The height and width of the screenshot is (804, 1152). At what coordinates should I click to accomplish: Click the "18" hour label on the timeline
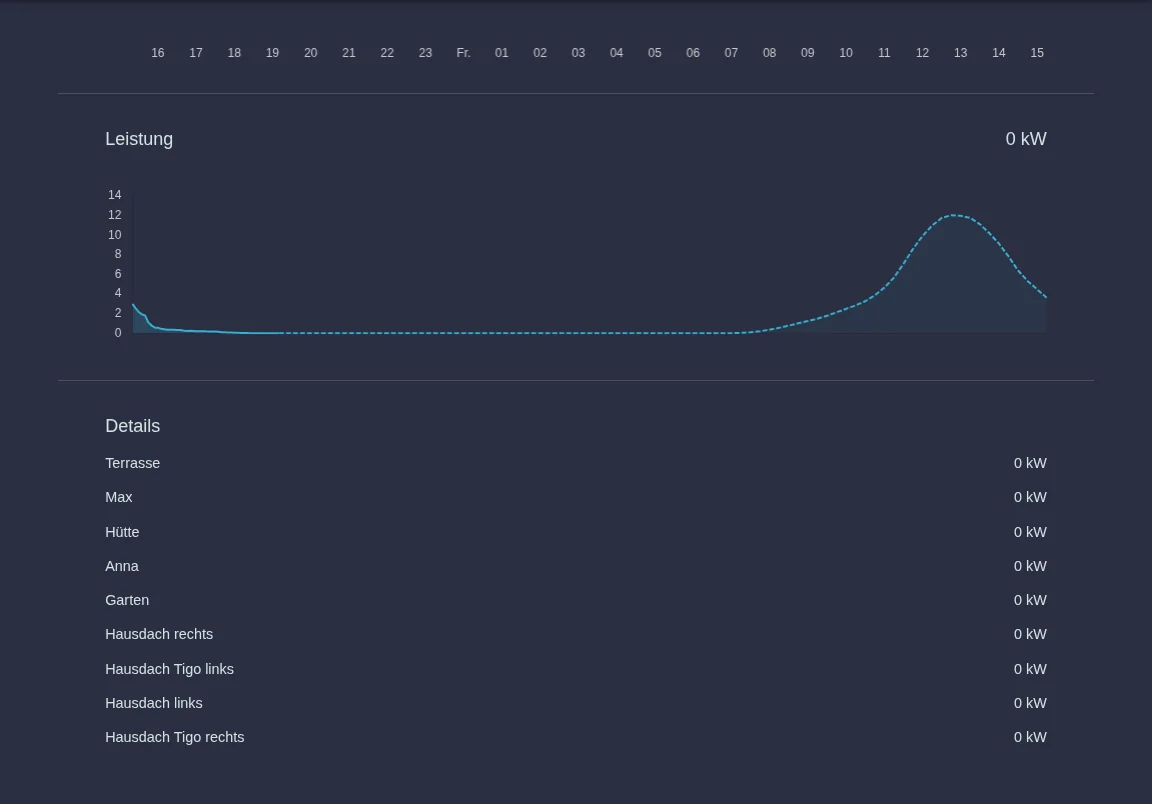[x=234, y=53]
